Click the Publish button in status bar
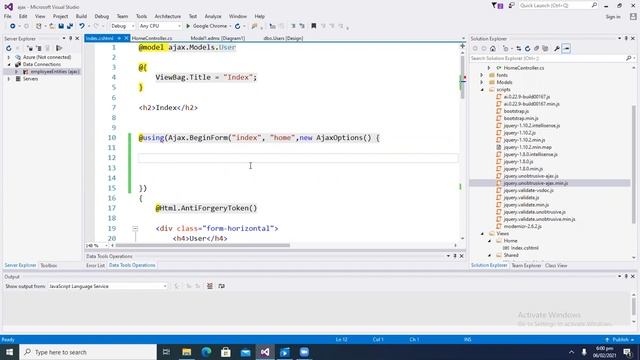The width and height of the screenshot is (640, 360). click(620, 340)
